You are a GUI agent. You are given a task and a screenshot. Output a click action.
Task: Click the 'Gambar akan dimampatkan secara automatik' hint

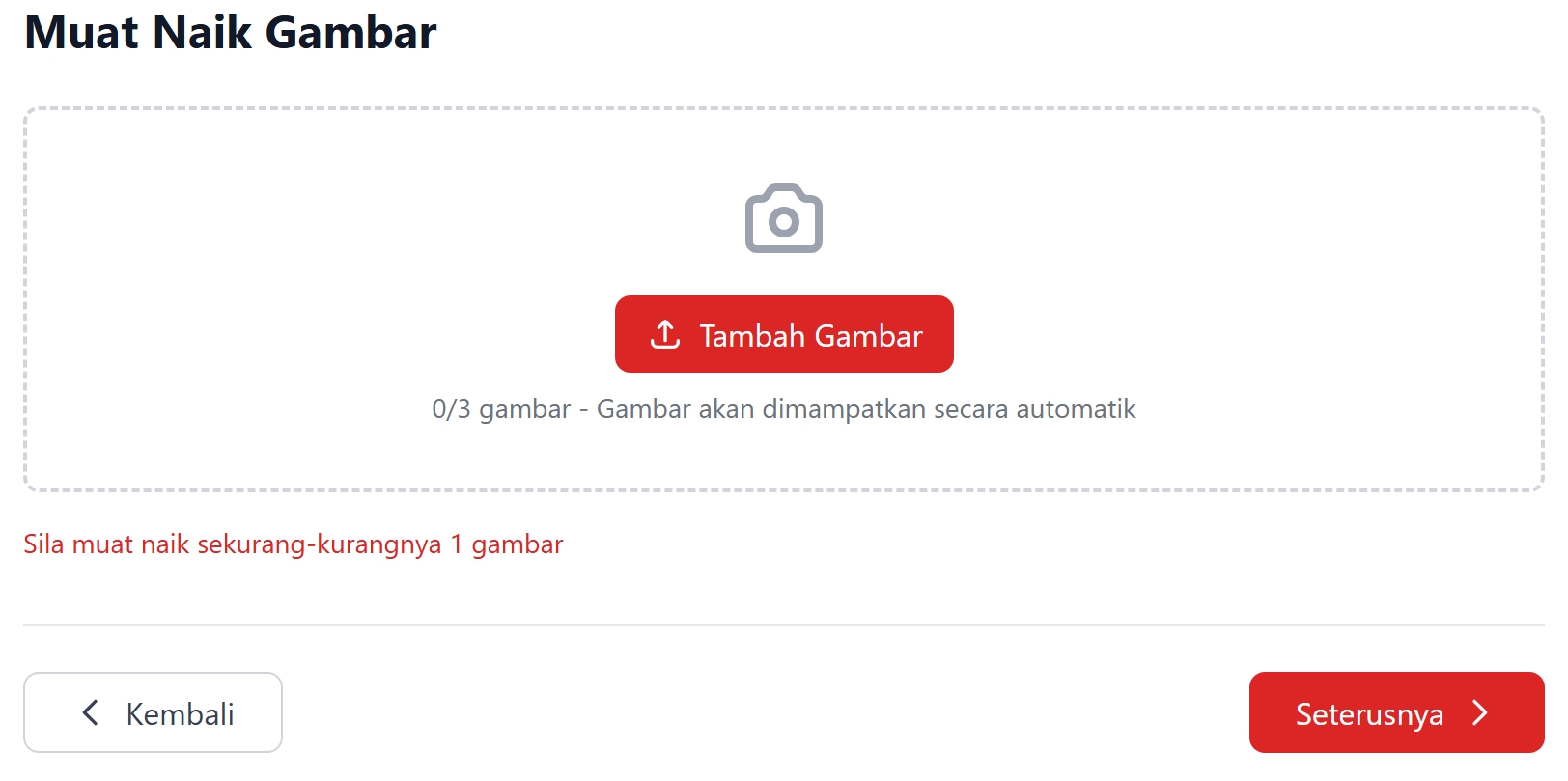point(866,409)
